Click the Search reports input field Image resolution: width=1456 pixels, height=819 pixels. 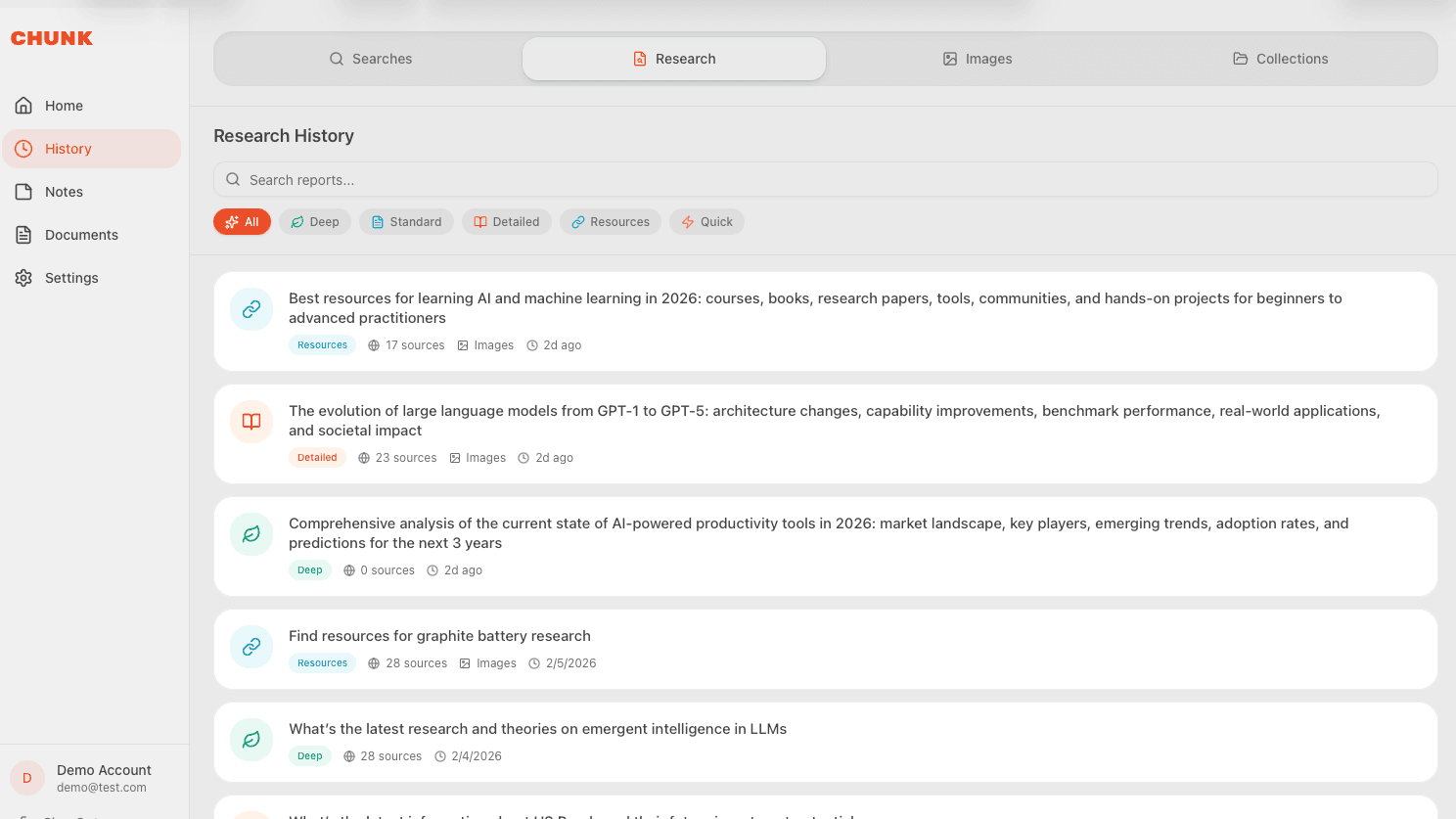685,179
